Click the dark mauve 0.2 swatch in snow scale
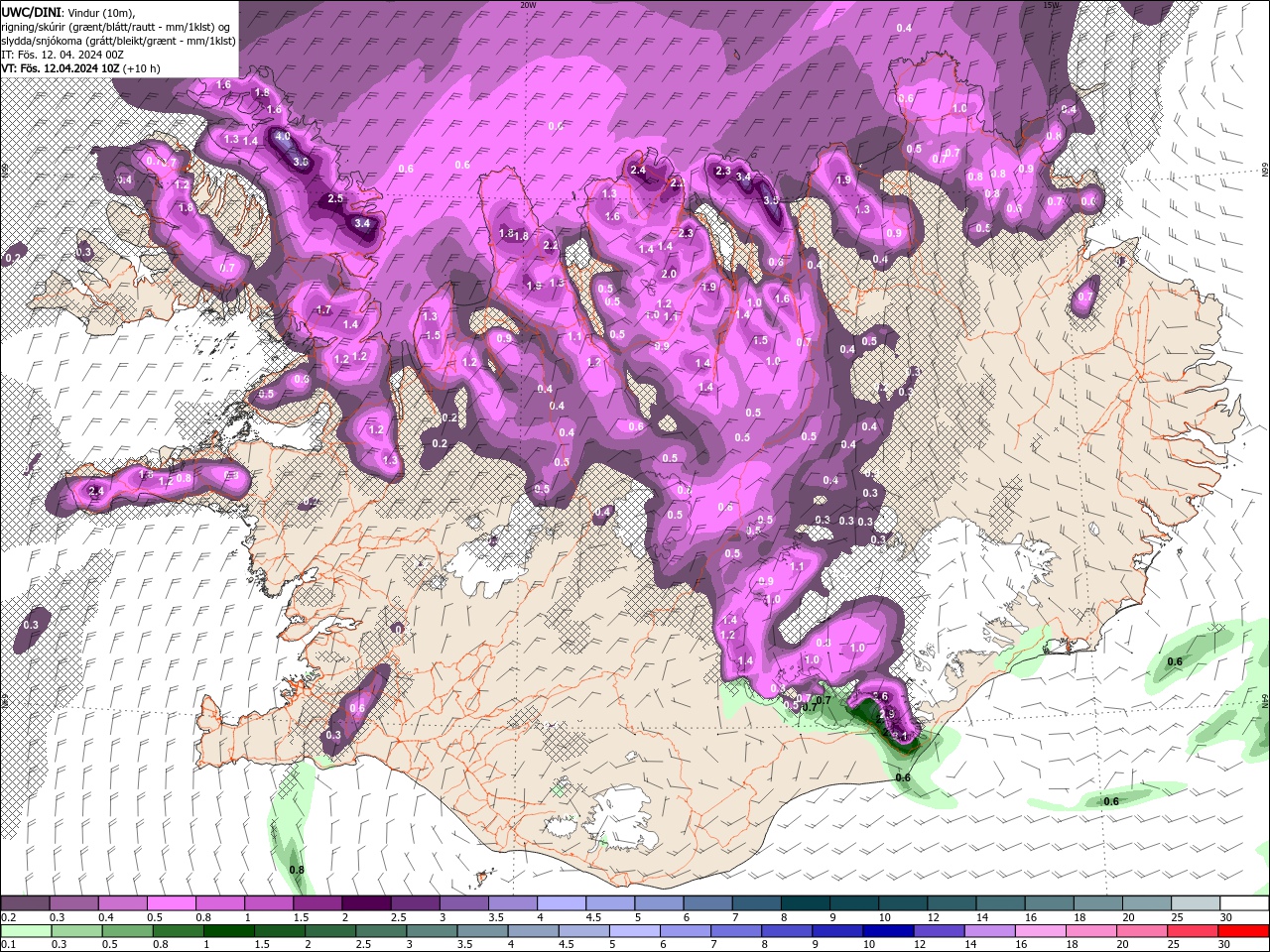This screenshot has width=1270, height=952. click(25, 903)
